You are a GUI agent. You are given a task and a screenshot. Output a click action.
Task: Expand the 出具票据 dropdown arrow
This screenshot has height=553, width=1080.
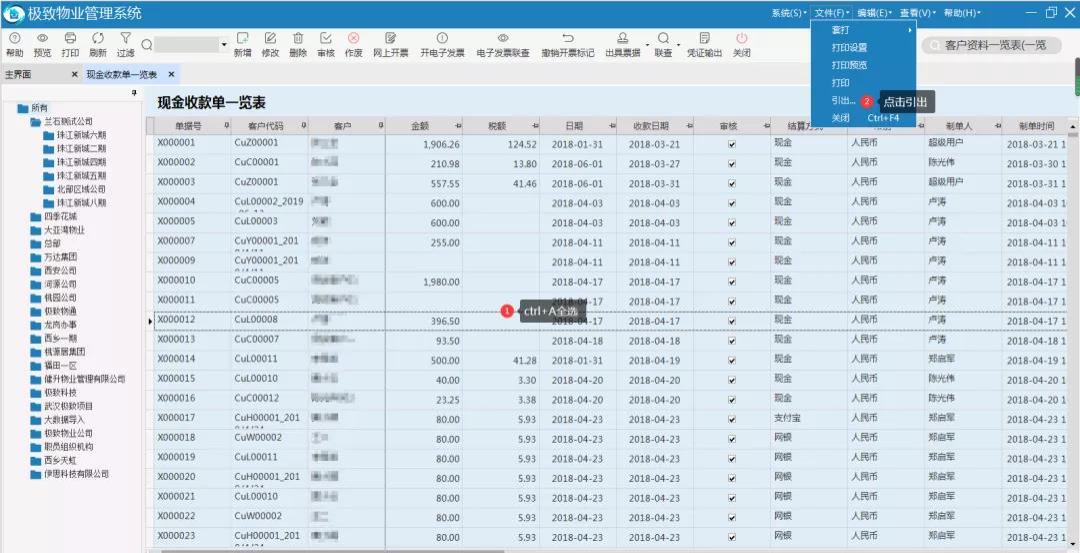647,45
